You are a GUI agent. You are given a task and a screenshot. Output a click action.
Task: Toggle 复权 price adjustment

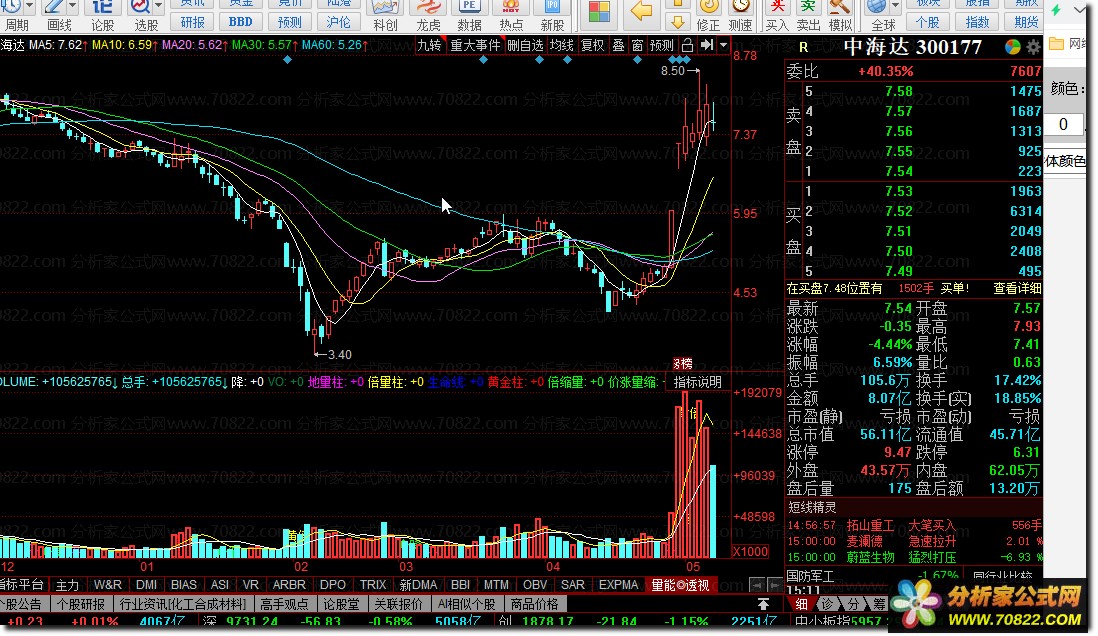pos(592,45)
